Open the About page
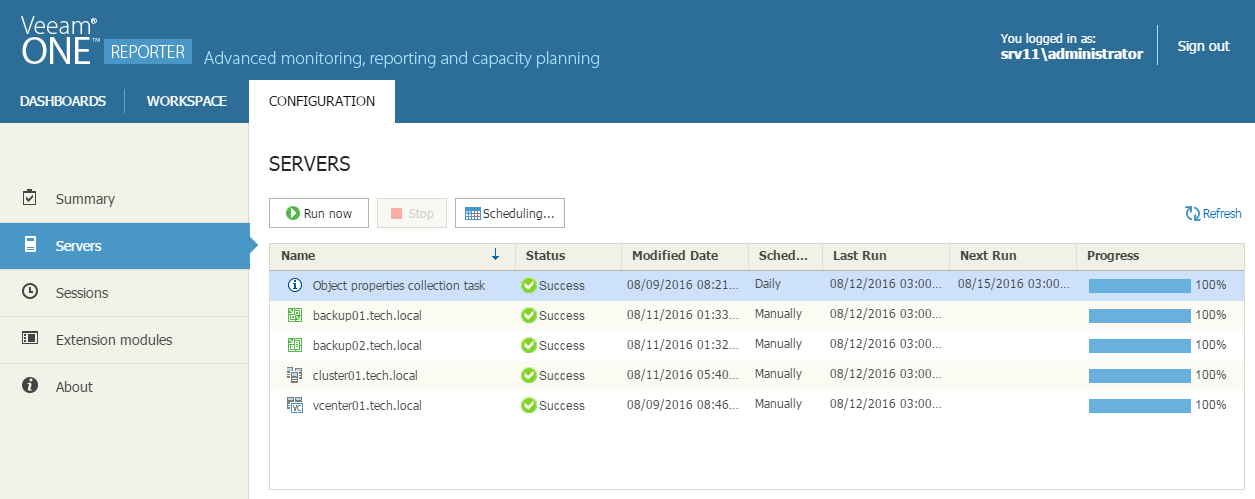The width and height of the screenshot is (1255, 499). click(x=124, y=387)
